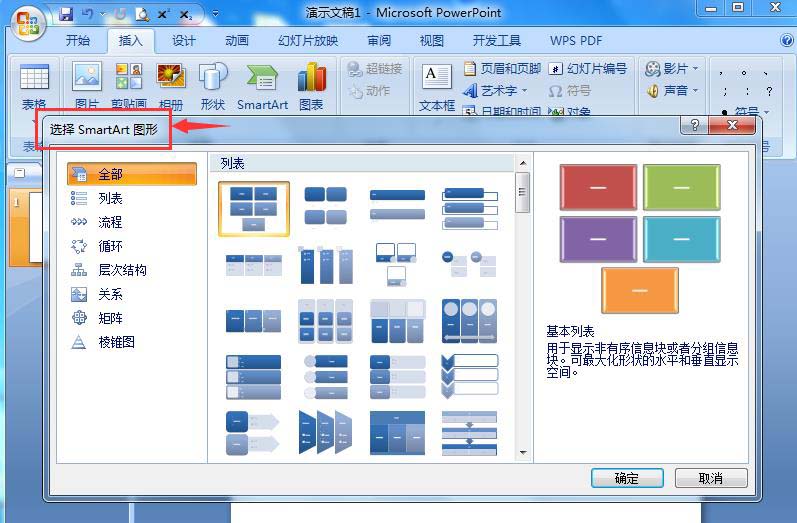Apply superscript from quick access toolbar
Screen dimensions: 797x523
point(163,14)
